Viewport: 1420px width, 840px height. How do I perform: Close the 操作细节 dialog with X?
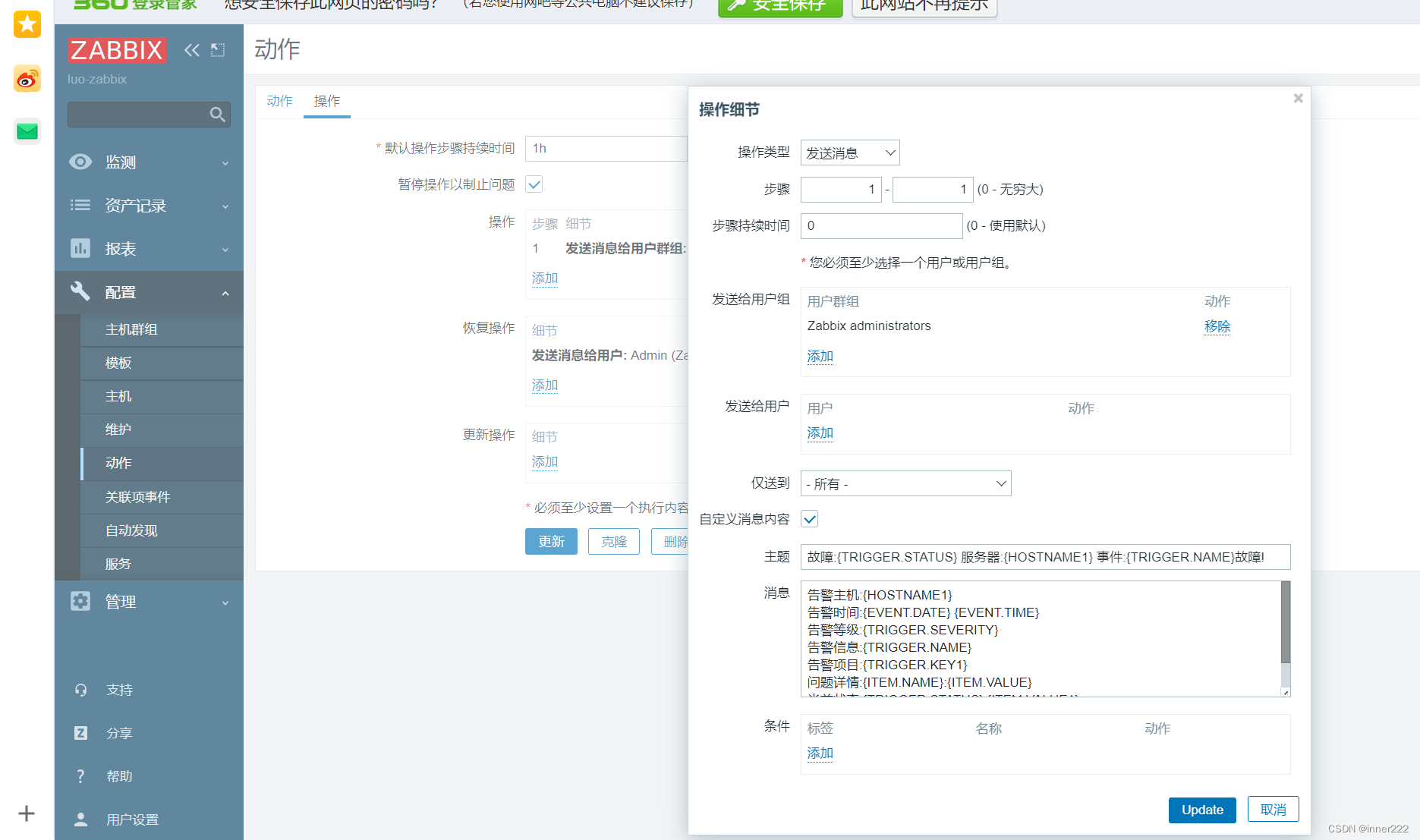pos(1299,99)
